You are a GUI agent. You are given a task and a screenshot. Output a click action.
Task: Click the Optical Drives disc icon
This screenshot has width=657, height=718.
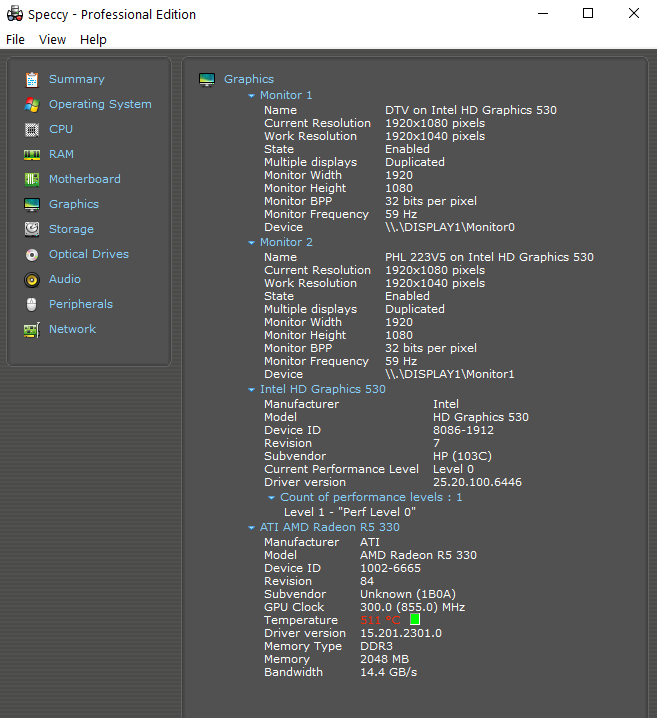pos(32,254)
